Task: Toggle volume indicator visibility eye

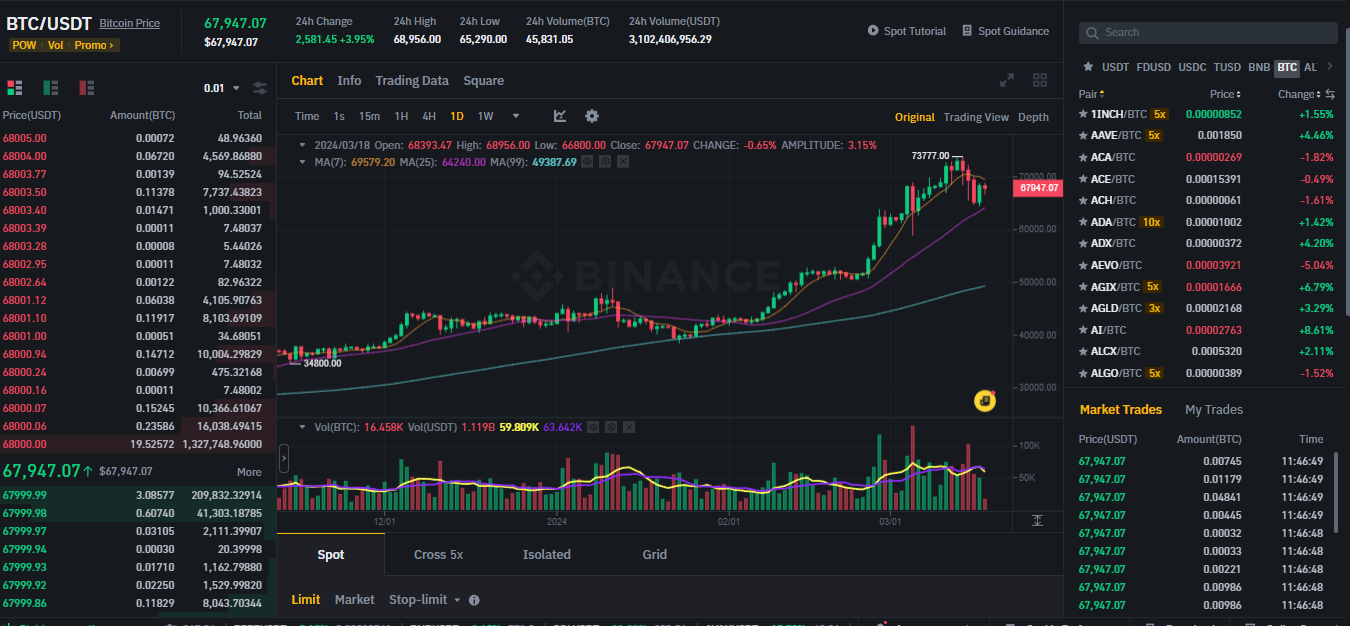Action: [592, 427]
